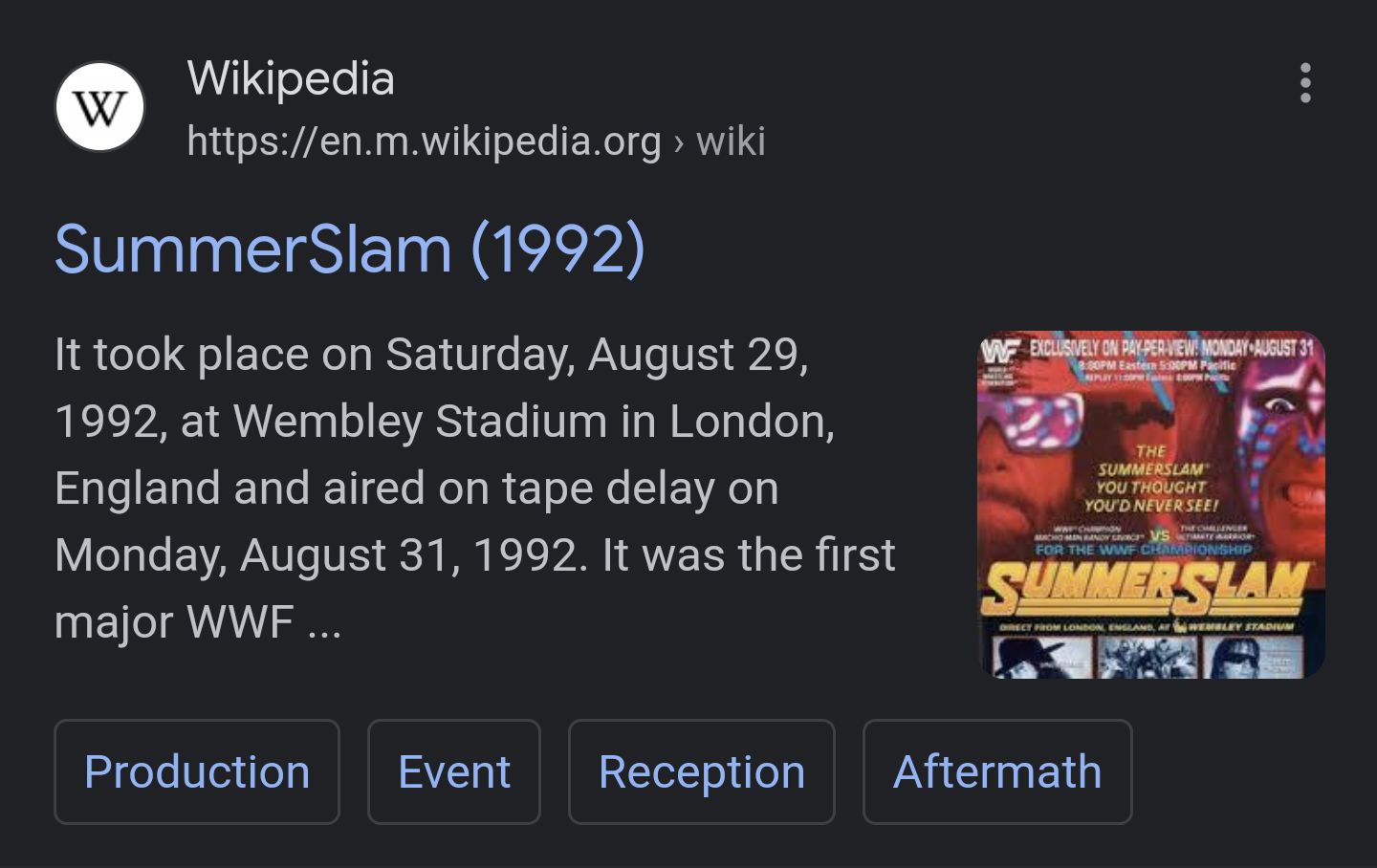
Task: Click the Wikipedia W logo icon
Action: point(100,107)
